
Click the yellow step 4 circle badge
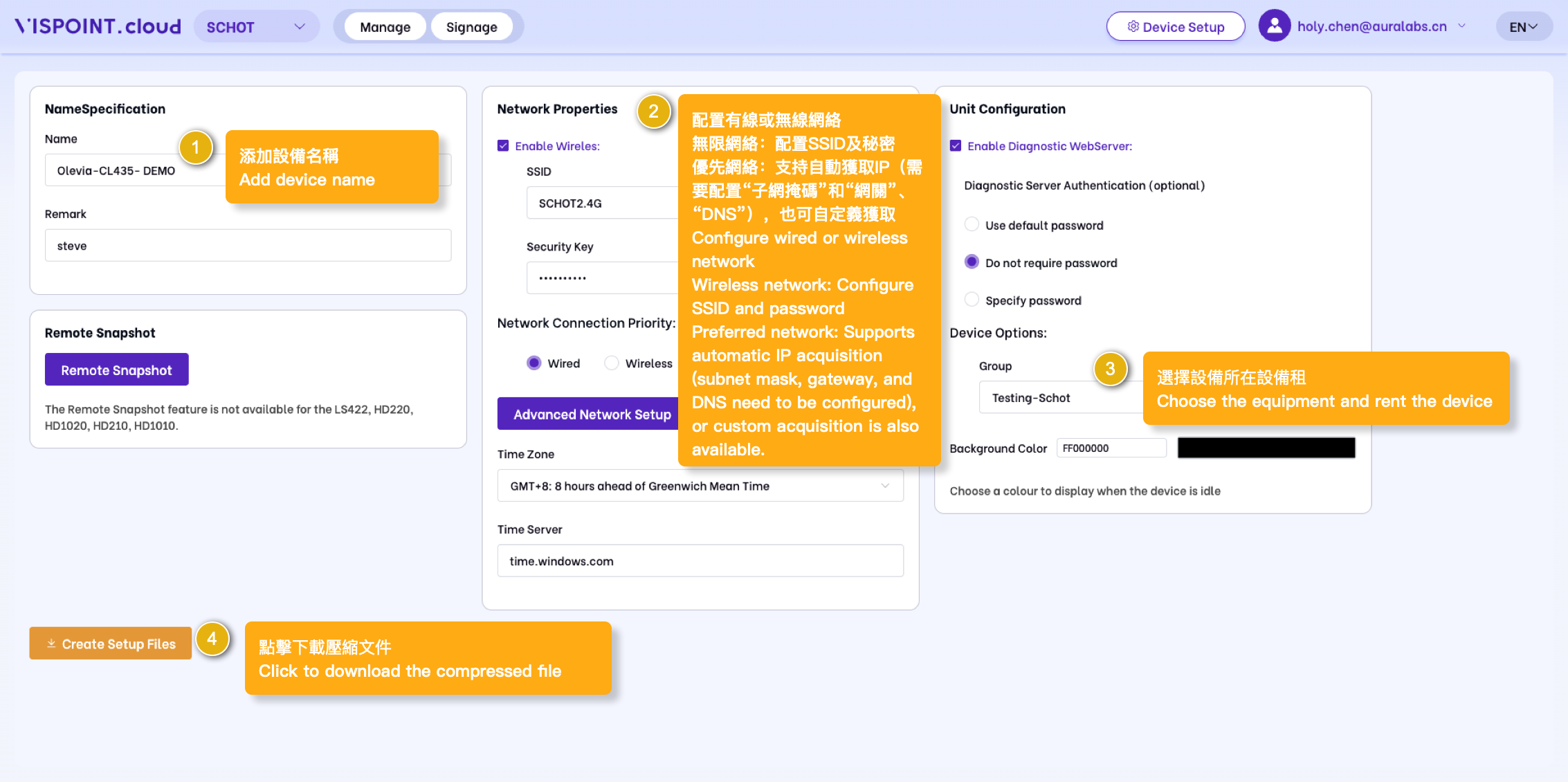point(212,639)
